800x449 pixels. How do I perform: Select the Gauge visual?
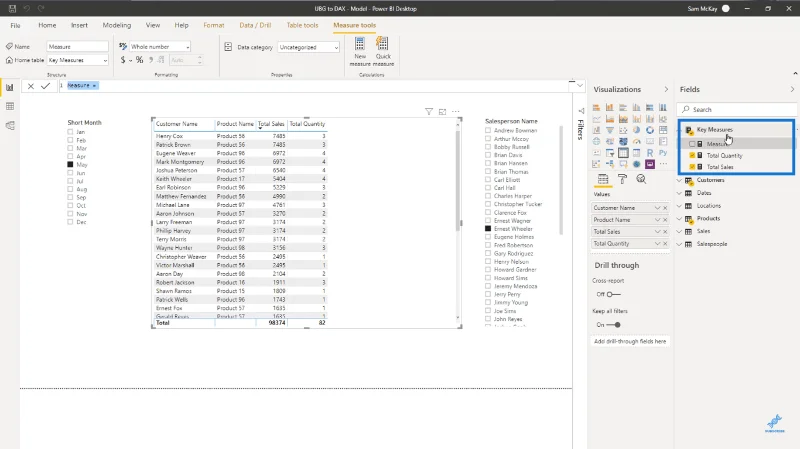tap(636, 141)
